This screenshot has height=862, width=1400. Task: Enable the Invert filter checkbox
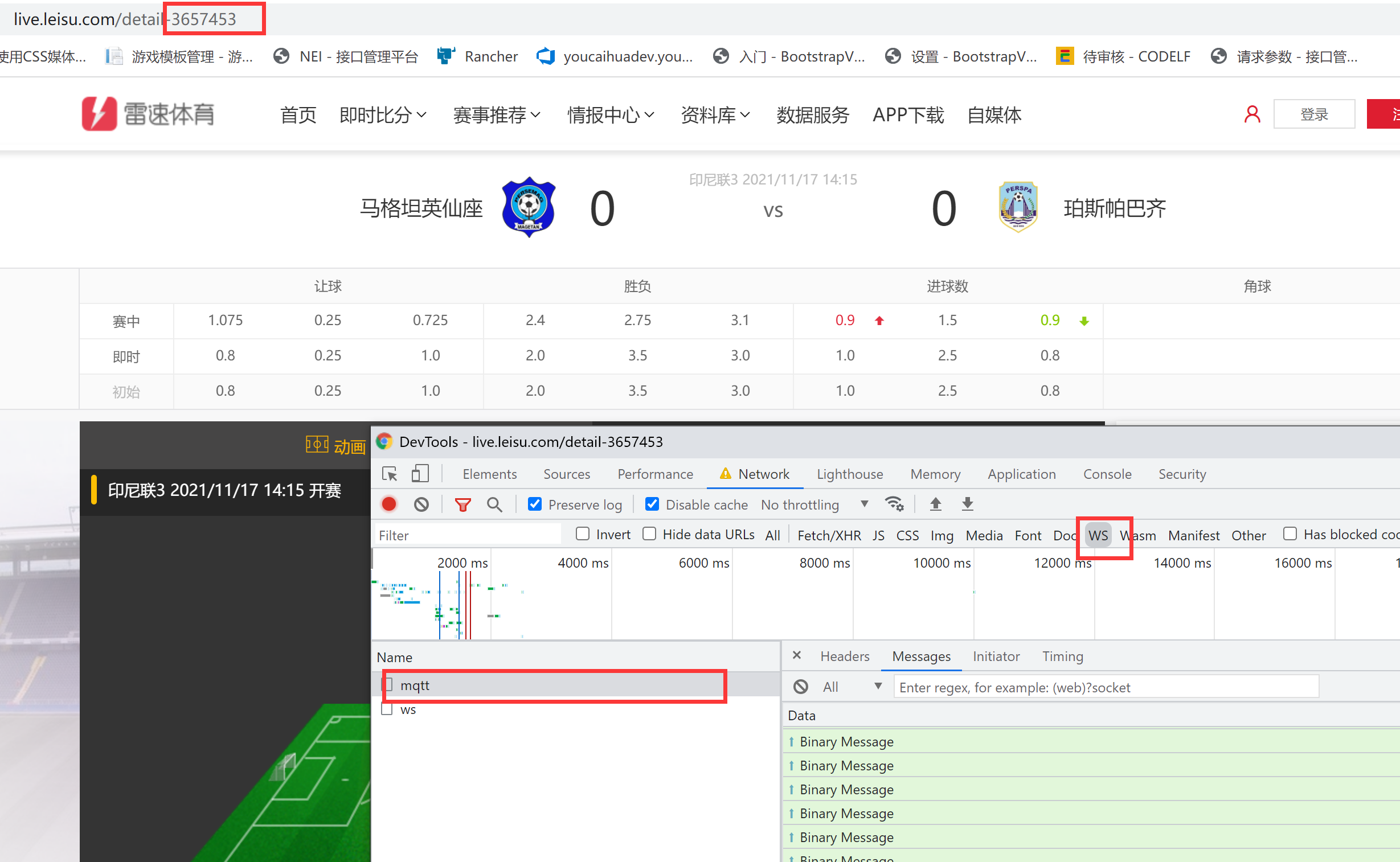[582, 533]
